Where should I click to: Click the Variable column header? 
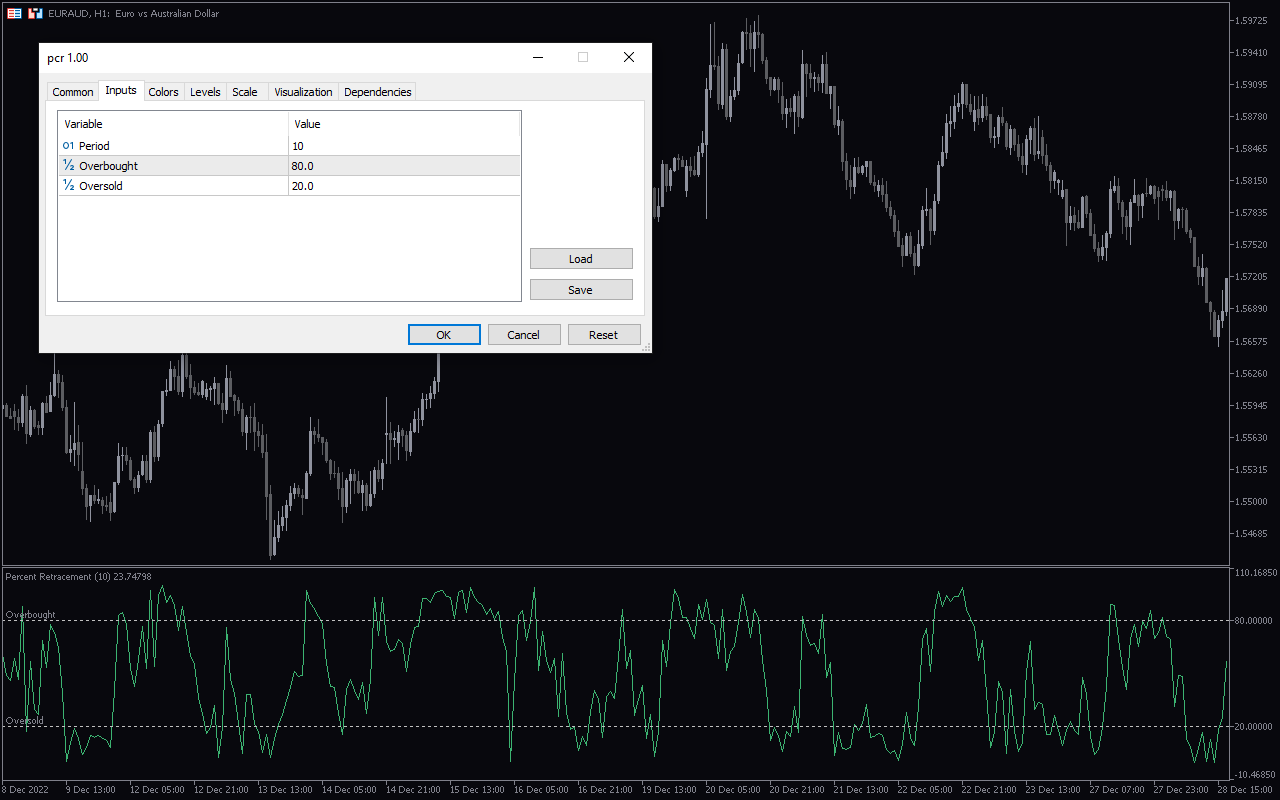pyautogui.click(x=173, y=124)
